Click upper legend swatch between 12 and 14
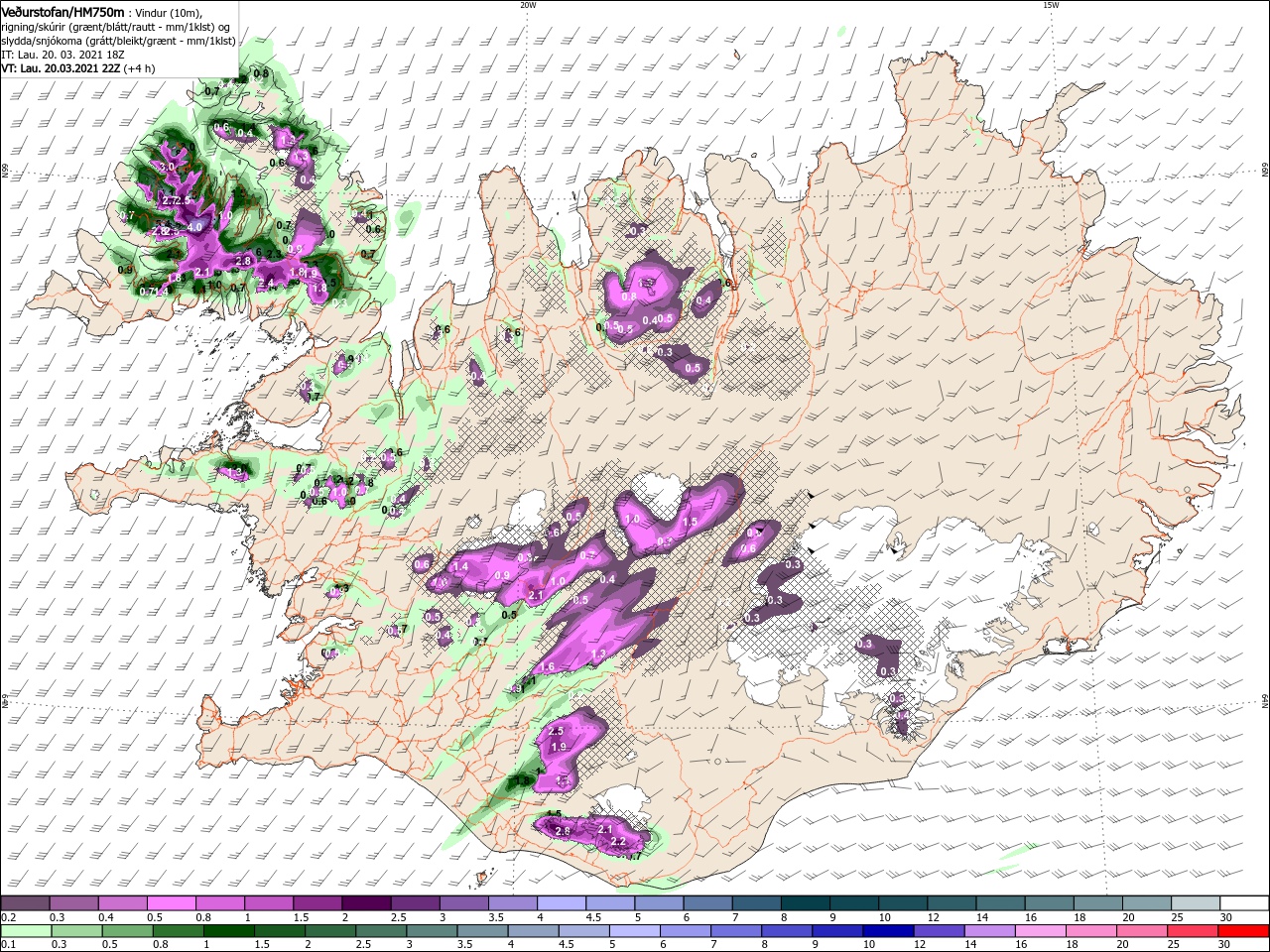 (952, 902)
